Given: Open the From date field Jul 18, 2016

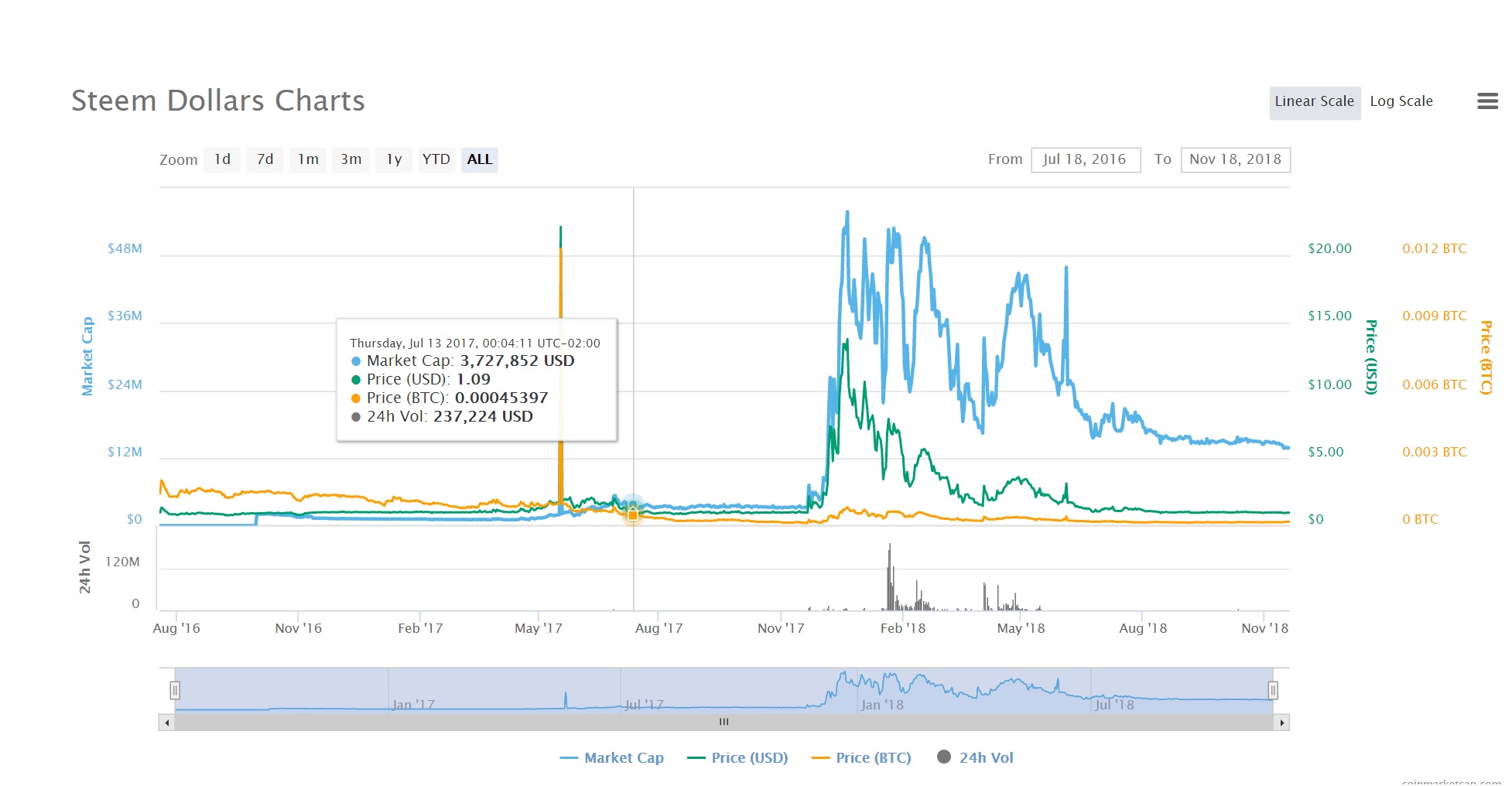Looking at the screenshot, I should 1086,159.
